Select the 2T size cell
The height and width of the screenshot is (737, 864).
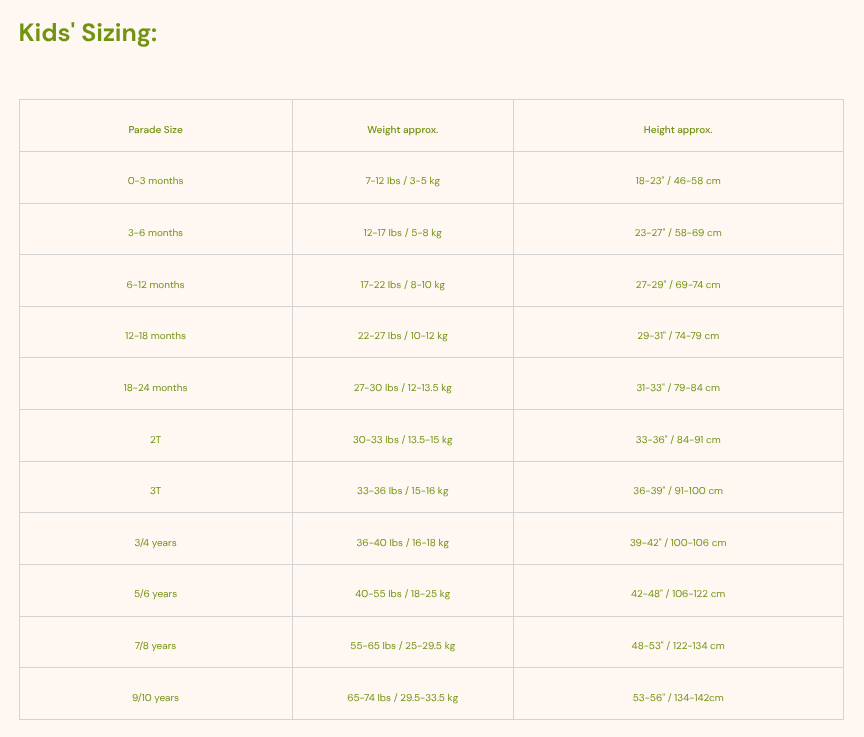155,439
